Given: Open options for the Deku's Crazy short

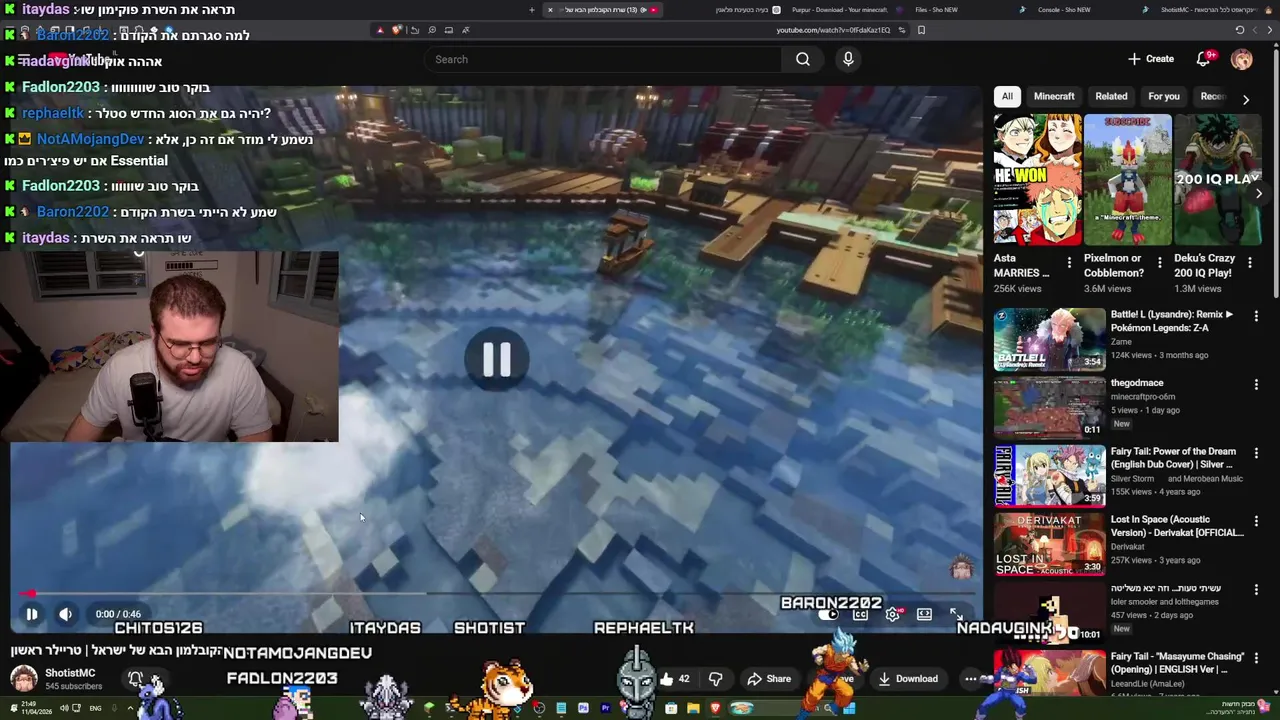Looking at the screenshot, I should [x=1249, y=262].
